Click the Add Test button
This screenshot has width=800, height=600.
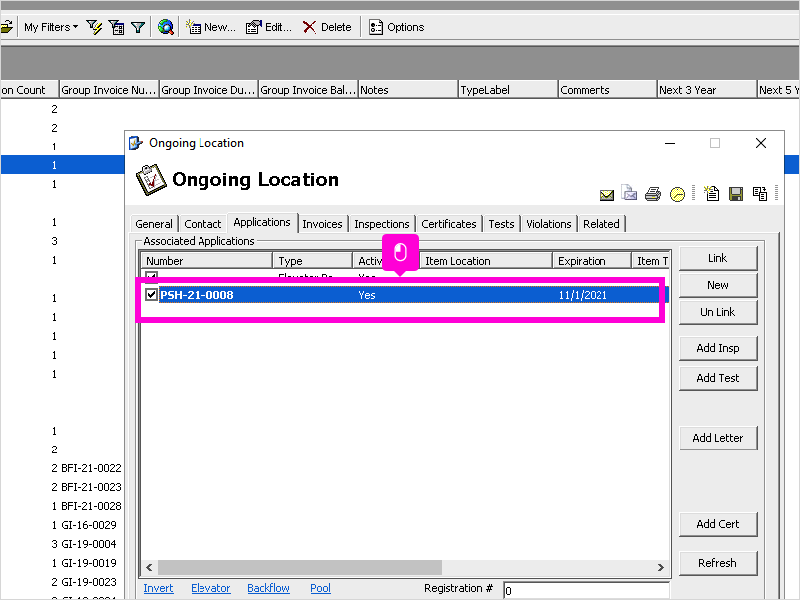point(718,378)
